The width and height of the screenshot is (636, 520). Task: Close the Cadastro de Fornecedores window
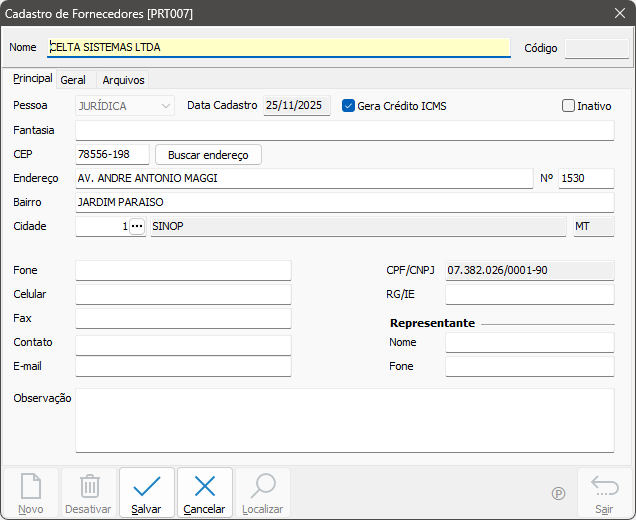pyautogui.click(x=618, y=13)
